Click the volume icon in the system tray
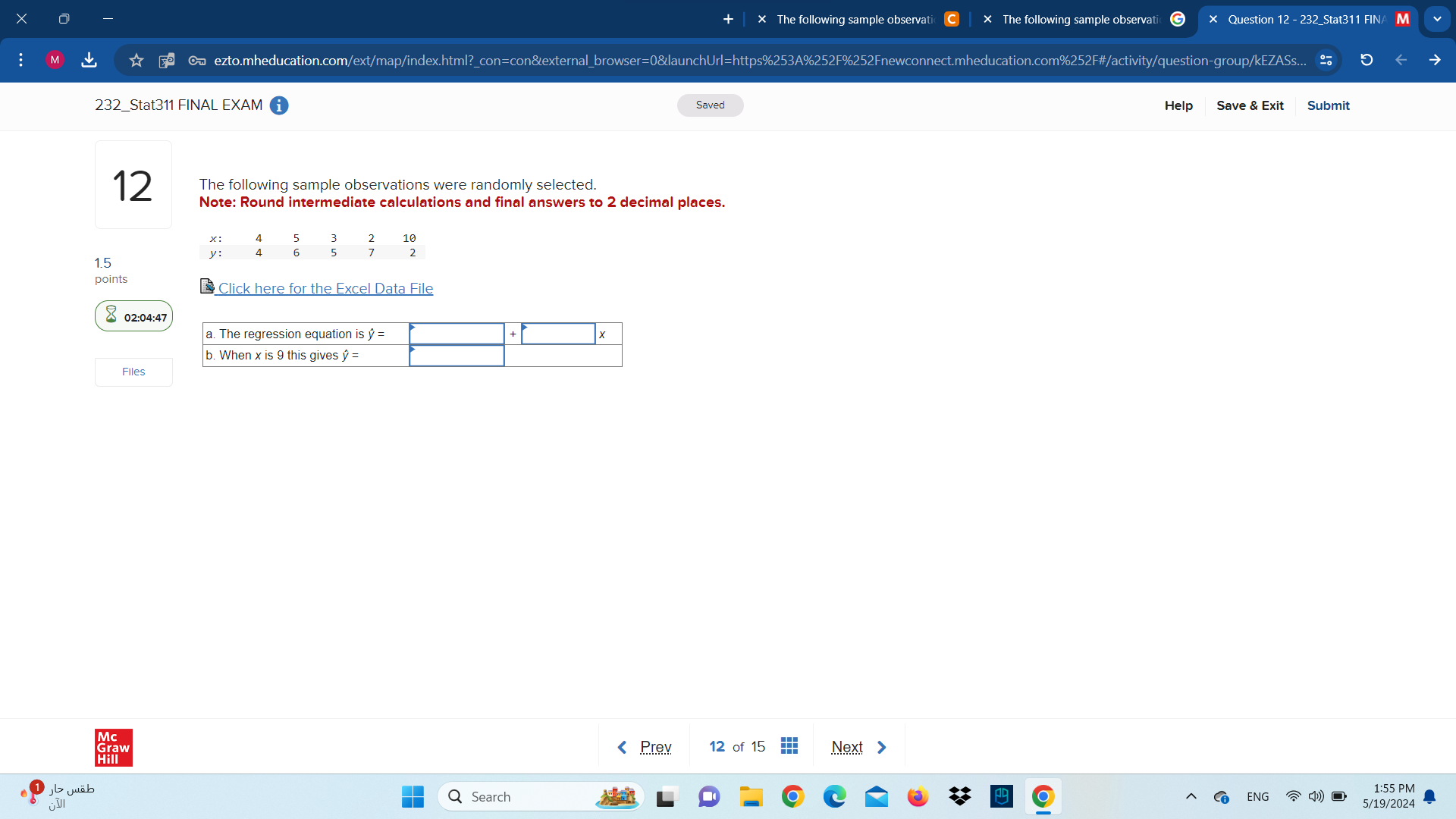The width and height of the screenshot is (1456, 819). tap(1315, 796)
